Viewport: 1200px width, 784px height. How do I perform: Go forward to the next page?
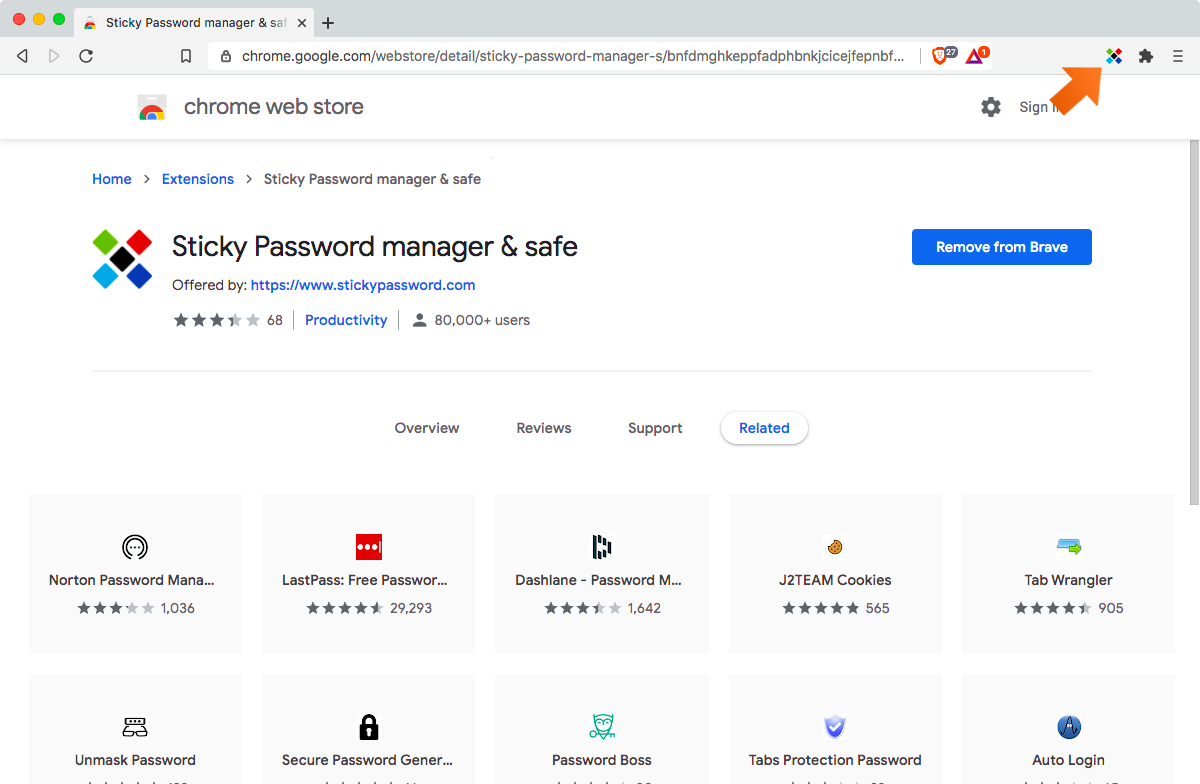coord(54,56)
